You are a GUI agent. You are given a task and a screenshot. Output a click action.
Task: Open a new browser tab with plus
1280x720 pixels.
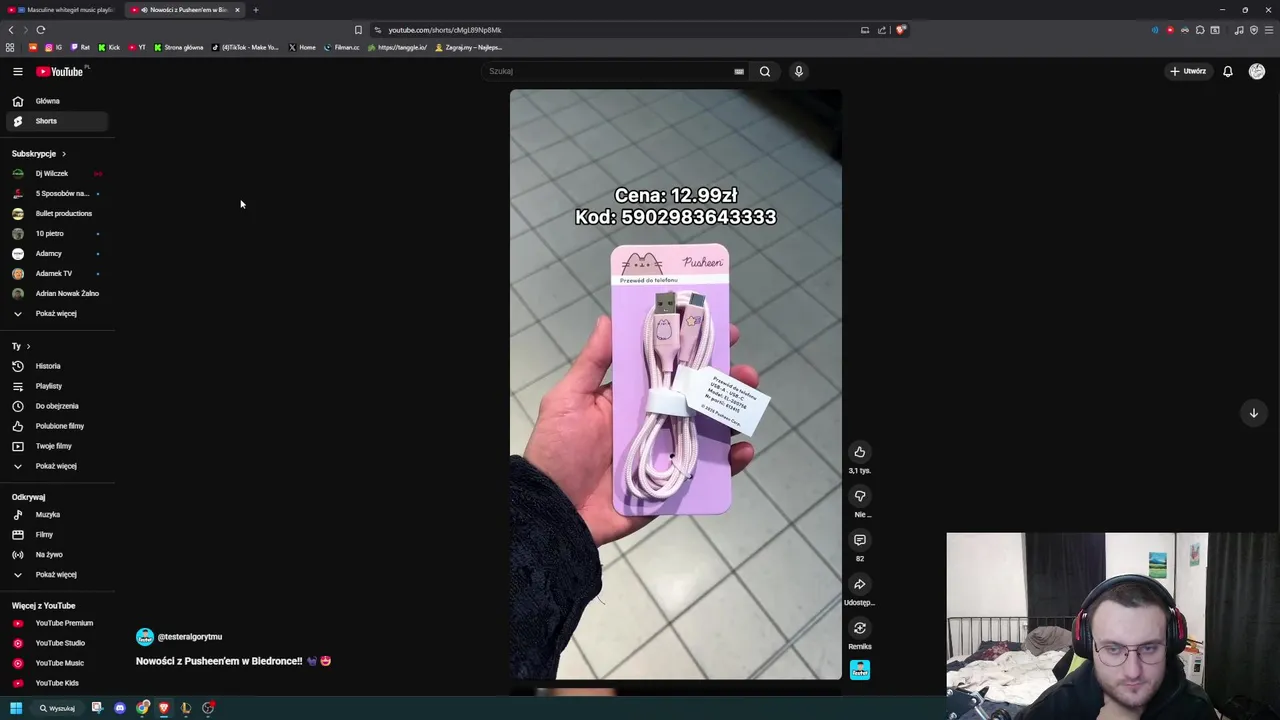point(255,10)
